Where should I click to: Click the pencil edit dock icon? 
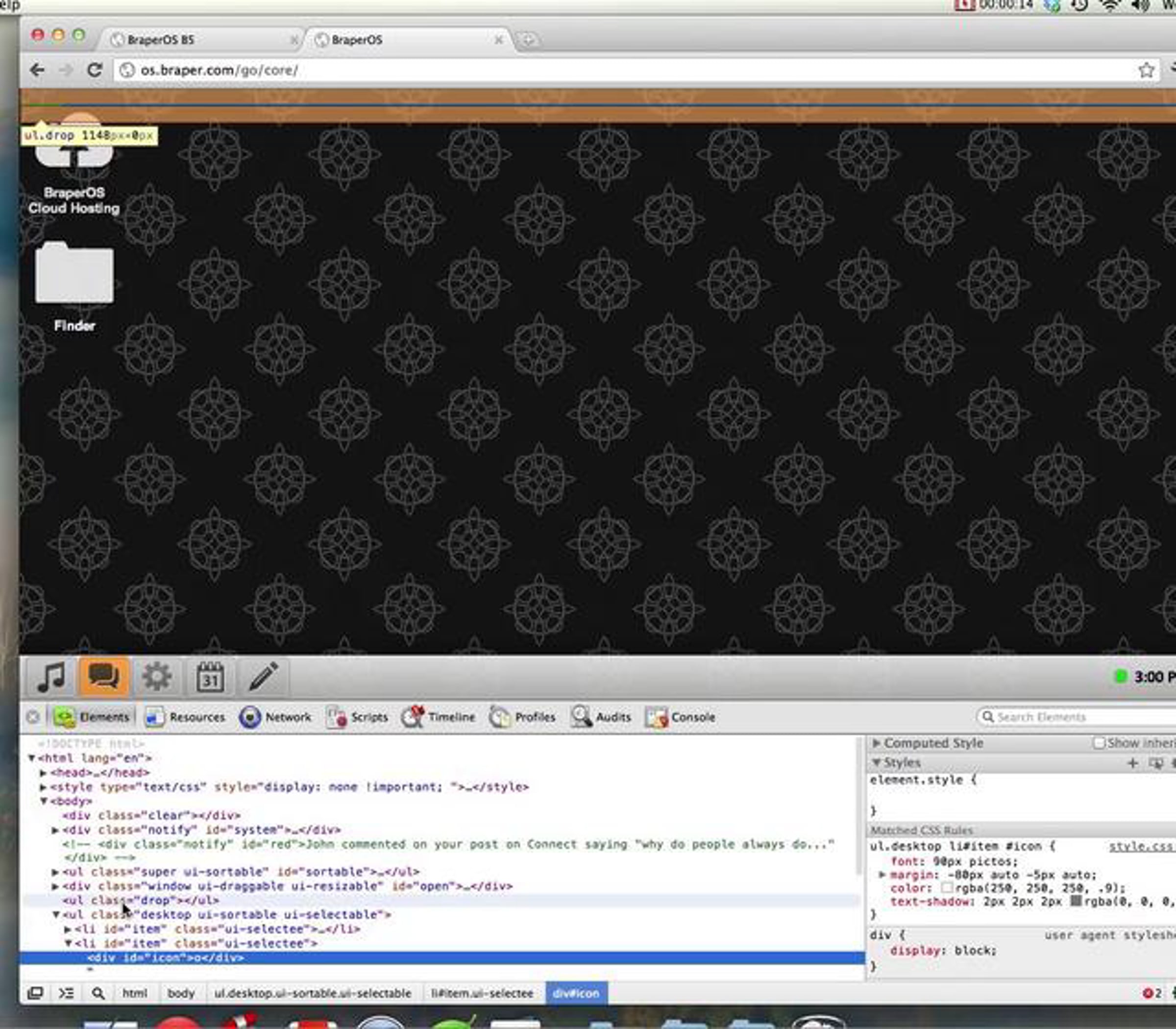pos(264,676)
